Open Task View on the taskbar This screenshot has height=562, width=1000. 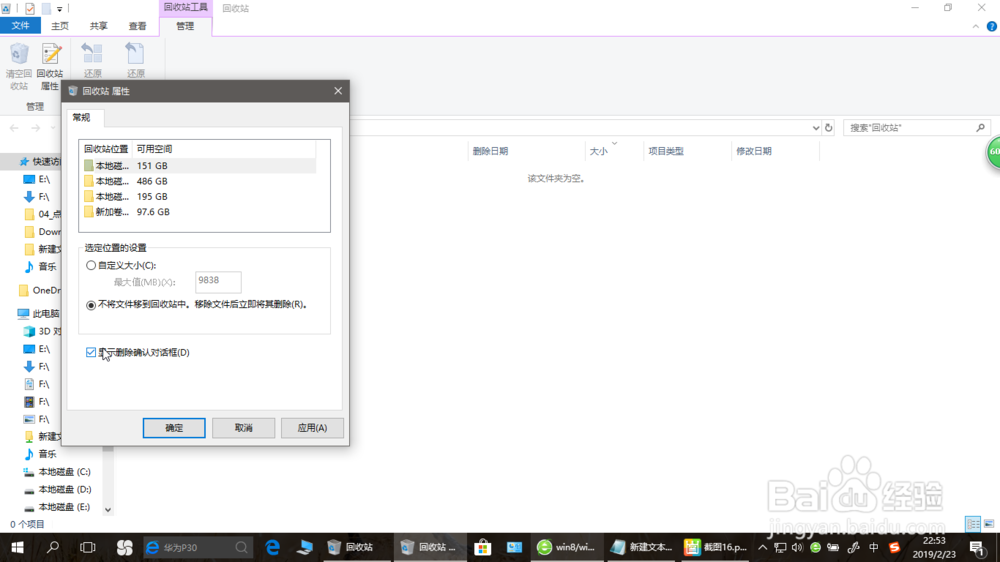pos(88,547)
